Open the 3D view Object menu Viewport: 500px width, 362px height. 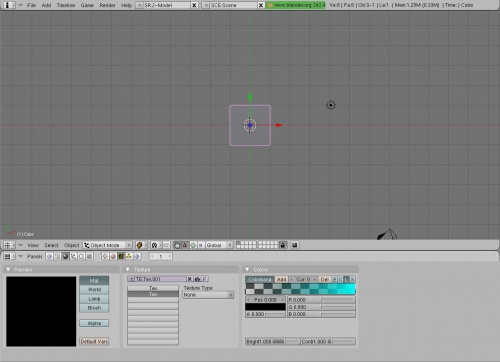[x=71, y=245]
